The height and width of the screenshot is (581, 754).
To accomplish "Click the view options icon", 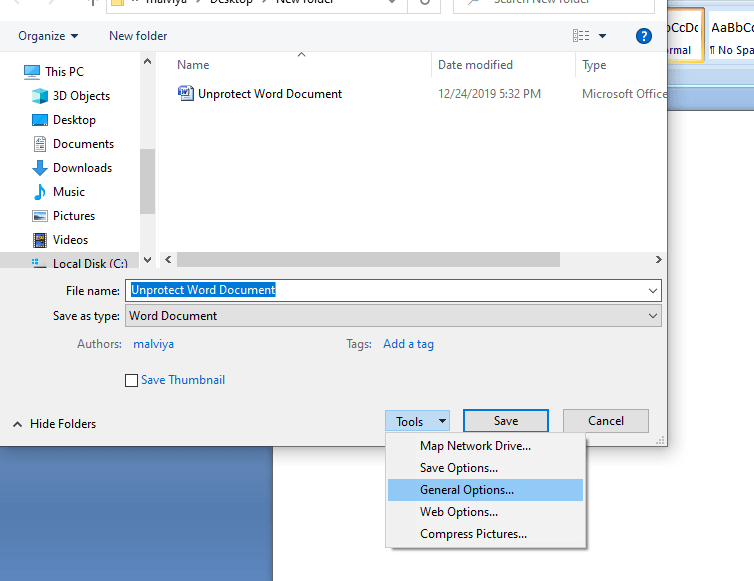I will pyautogui.click(x=581, y=36).
